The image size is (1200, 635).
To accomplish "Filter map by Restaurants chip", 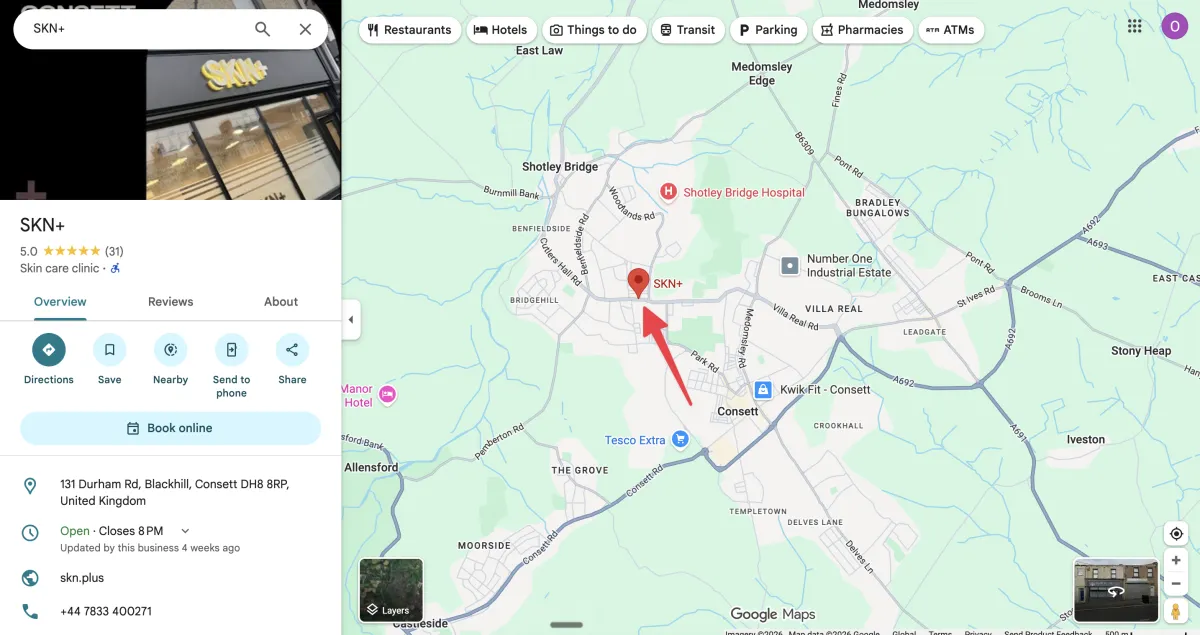I will [x=410, y=30].
